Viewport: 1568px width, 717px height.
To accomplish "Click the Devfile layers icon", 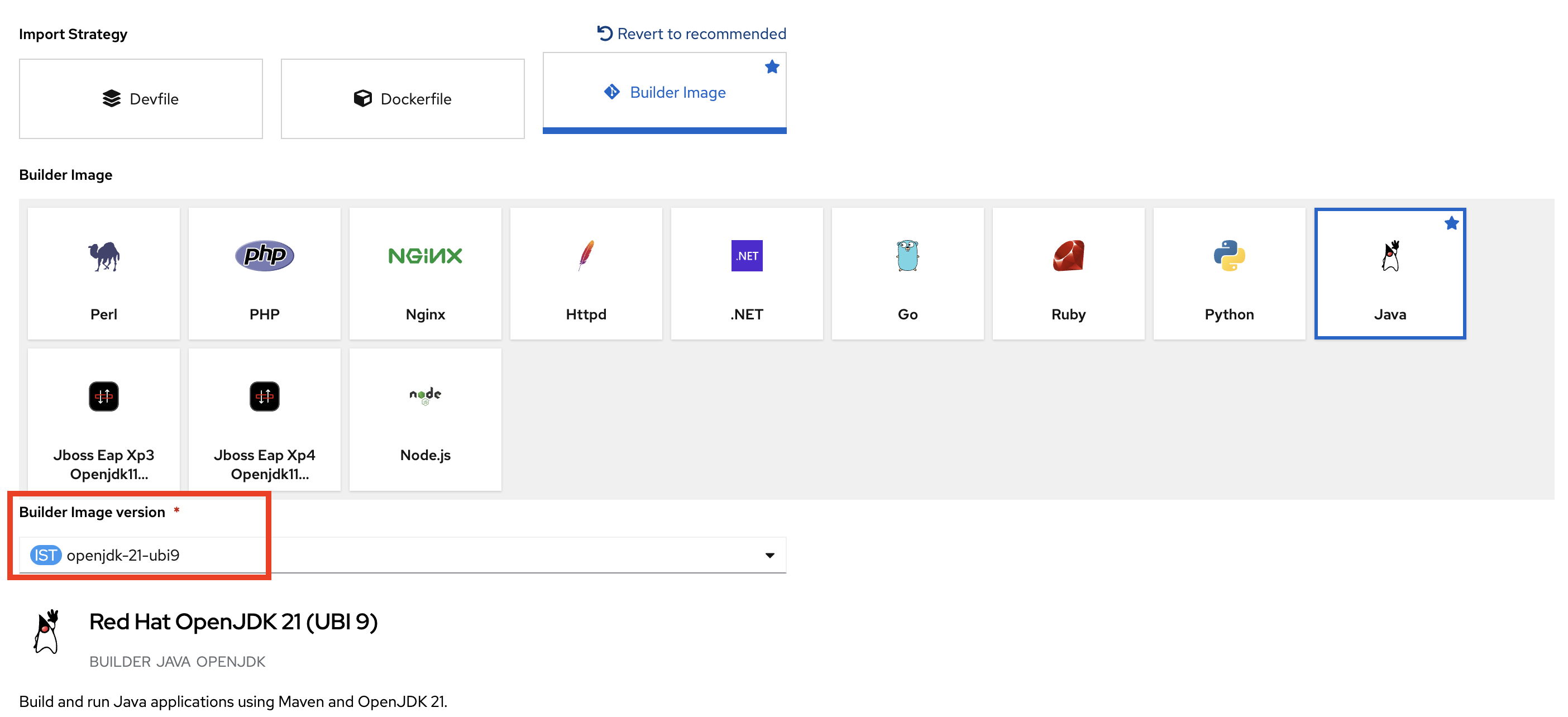I will [x=111, y=99].
